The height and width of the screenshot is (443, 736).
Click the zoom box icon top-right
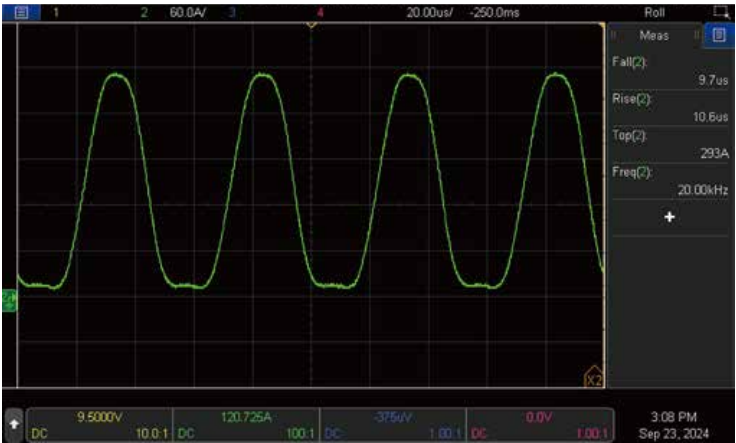pos(721,12)
